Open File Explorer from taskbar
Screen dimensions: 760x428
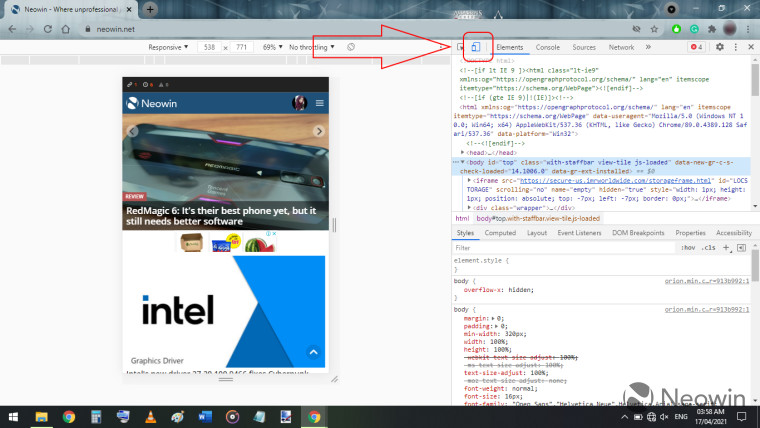point(41,417)
